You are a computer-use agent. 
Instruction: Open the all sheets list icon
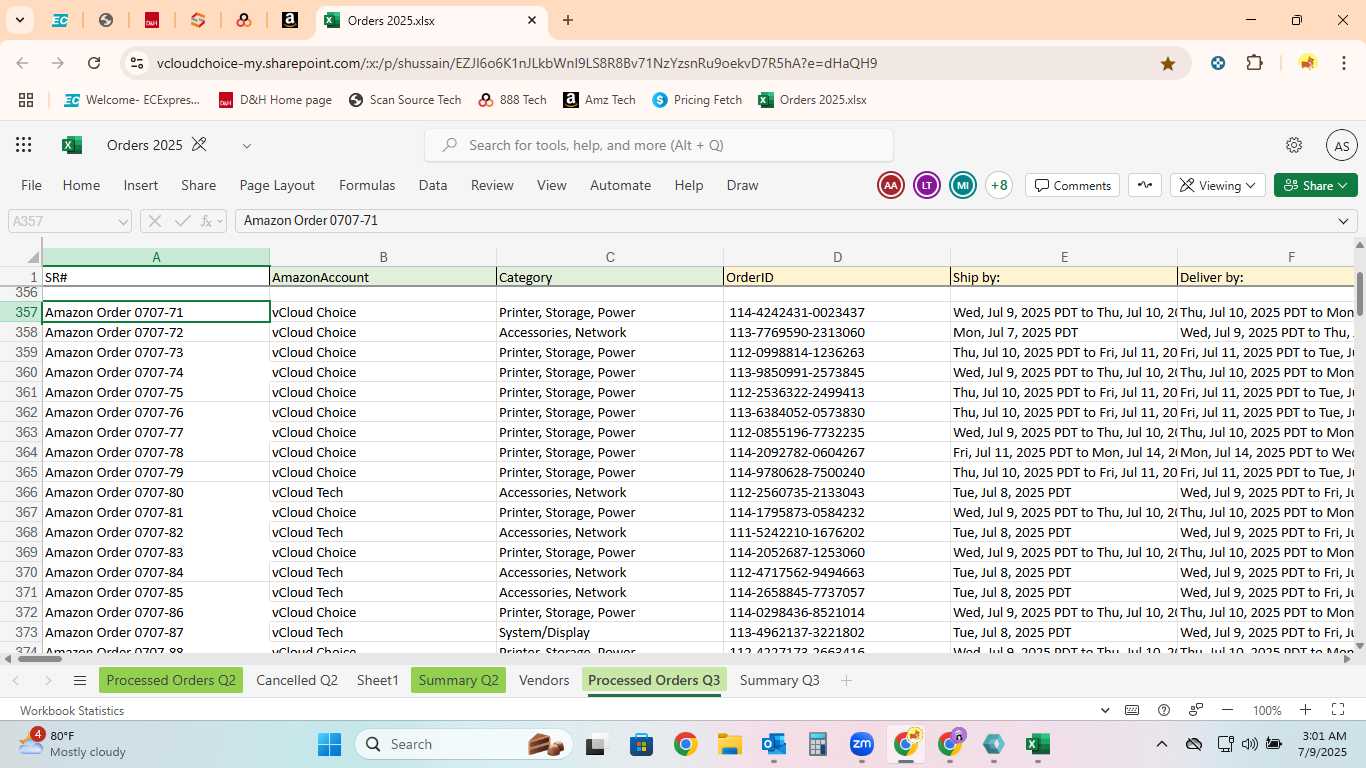(80, 680)
